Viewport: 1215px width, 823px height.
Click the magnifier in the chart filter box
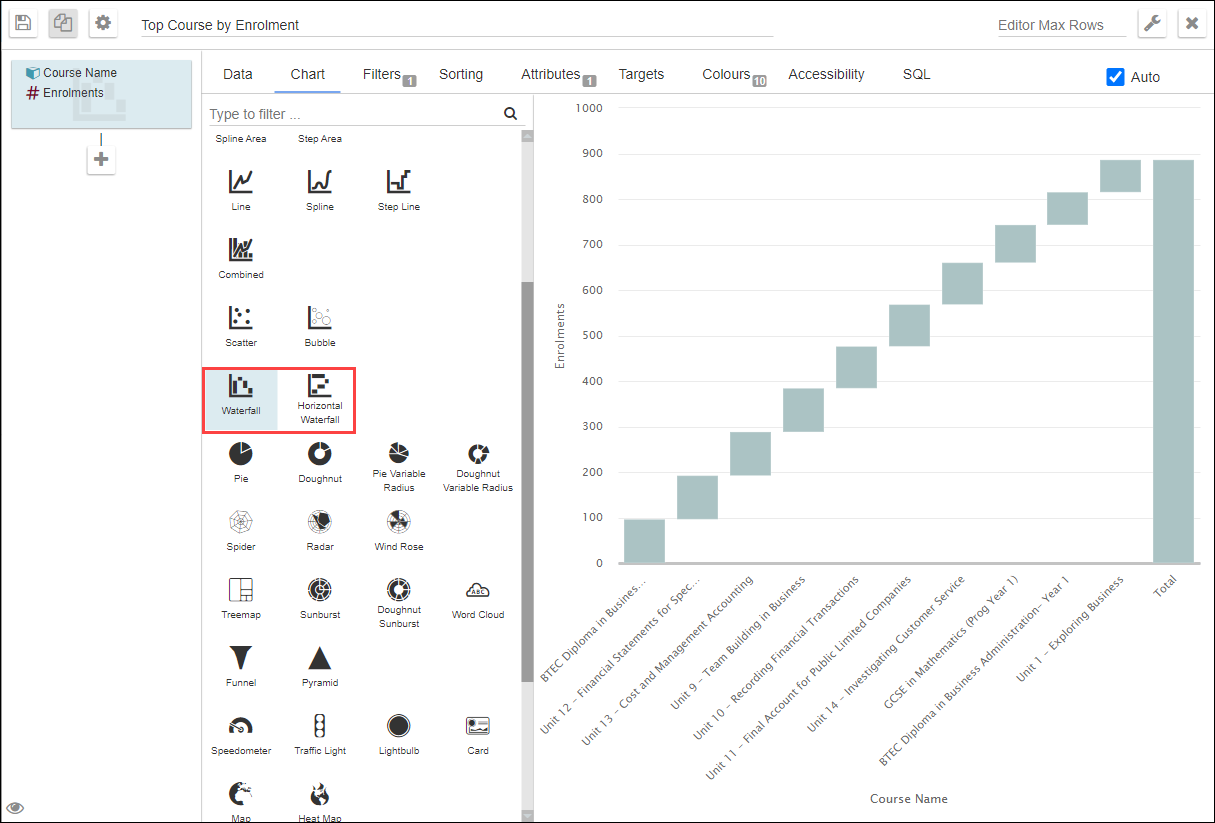pyautogui.click(x=510, y=113)
